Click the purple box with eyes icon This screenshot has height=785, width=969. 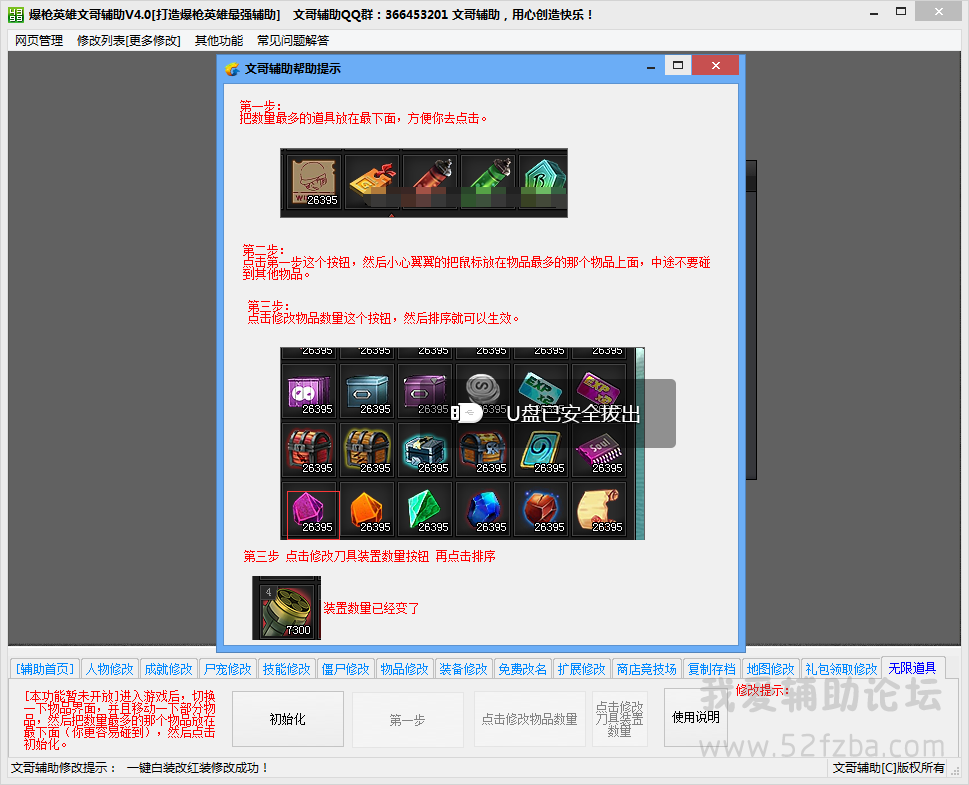310,393
